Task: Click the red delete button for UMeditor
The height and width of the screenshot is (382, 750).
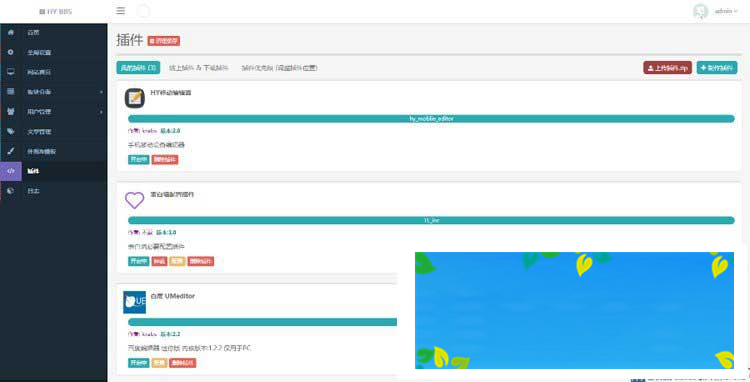Action: click(x=182, y=363)
